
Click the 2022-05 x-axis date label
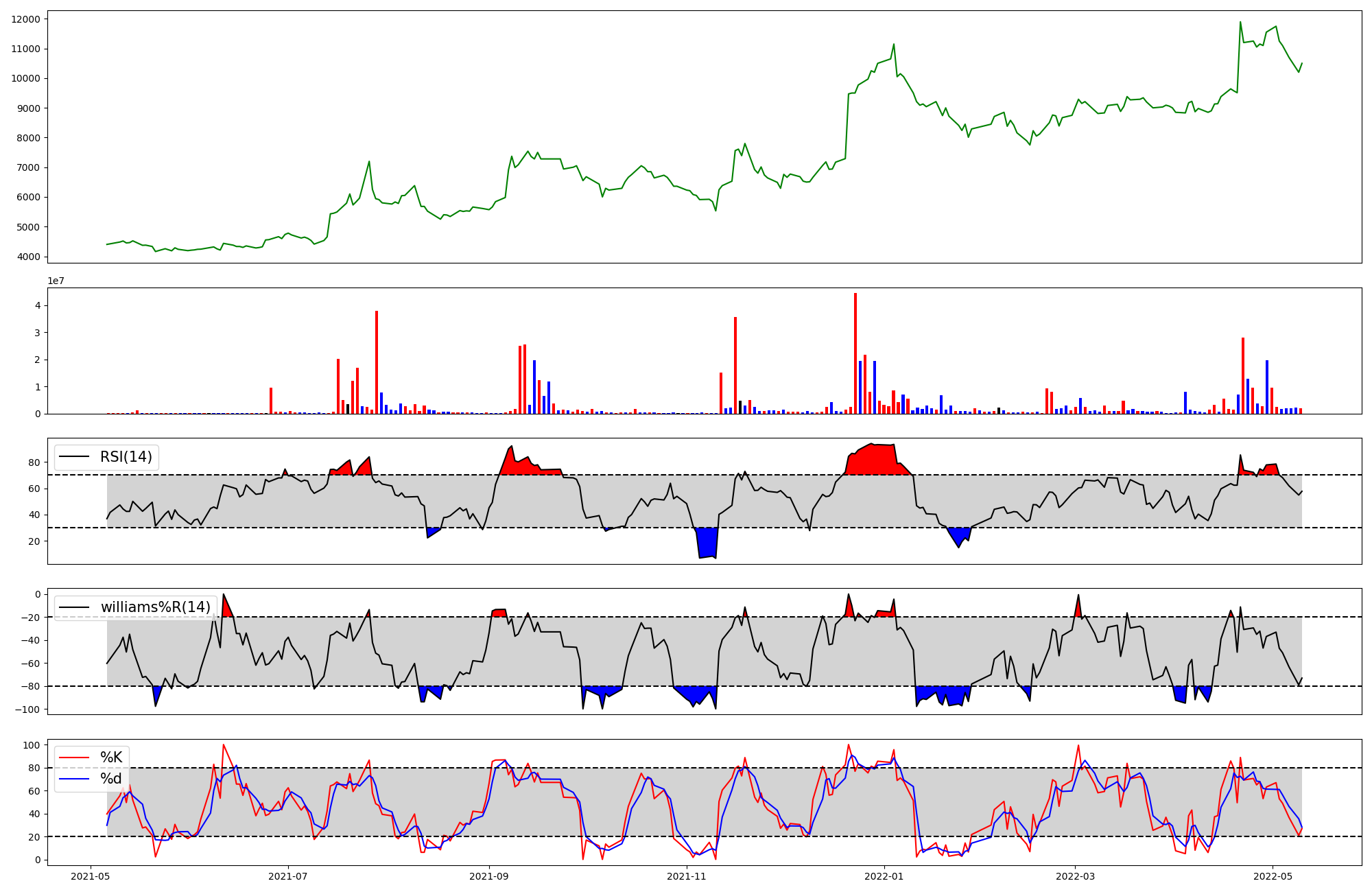click(x=1273, y=876)
